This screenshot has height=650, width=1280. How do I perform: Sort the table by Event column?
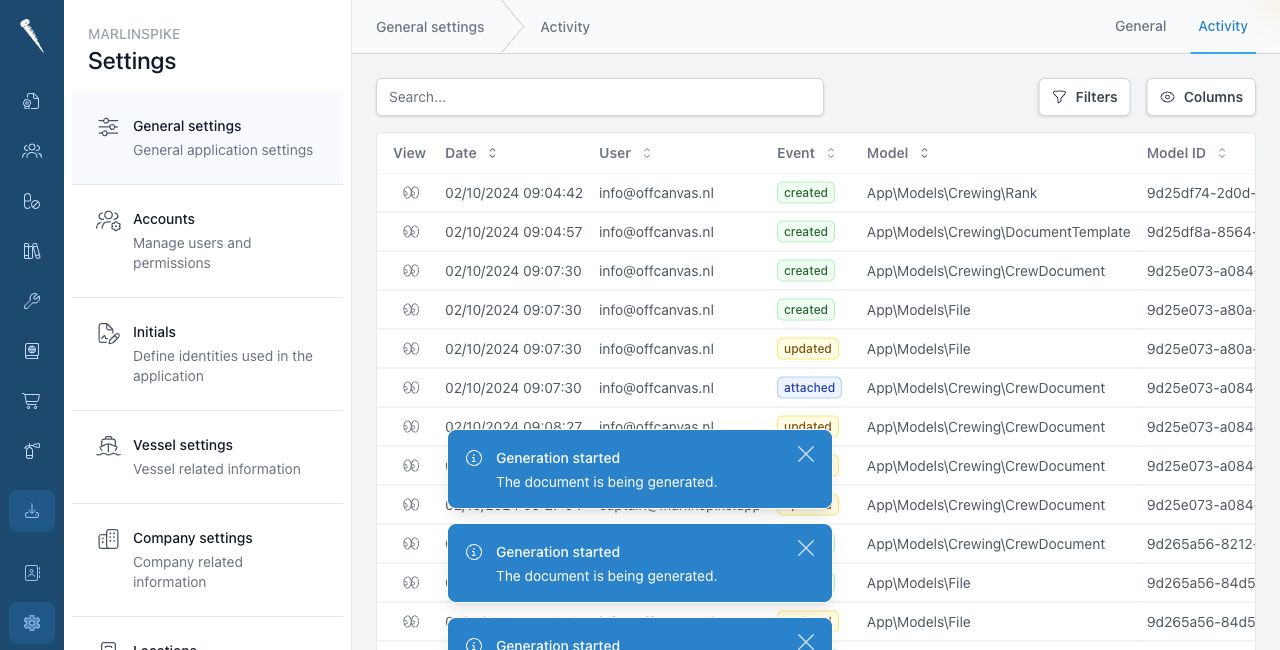(x=806, y=153)
